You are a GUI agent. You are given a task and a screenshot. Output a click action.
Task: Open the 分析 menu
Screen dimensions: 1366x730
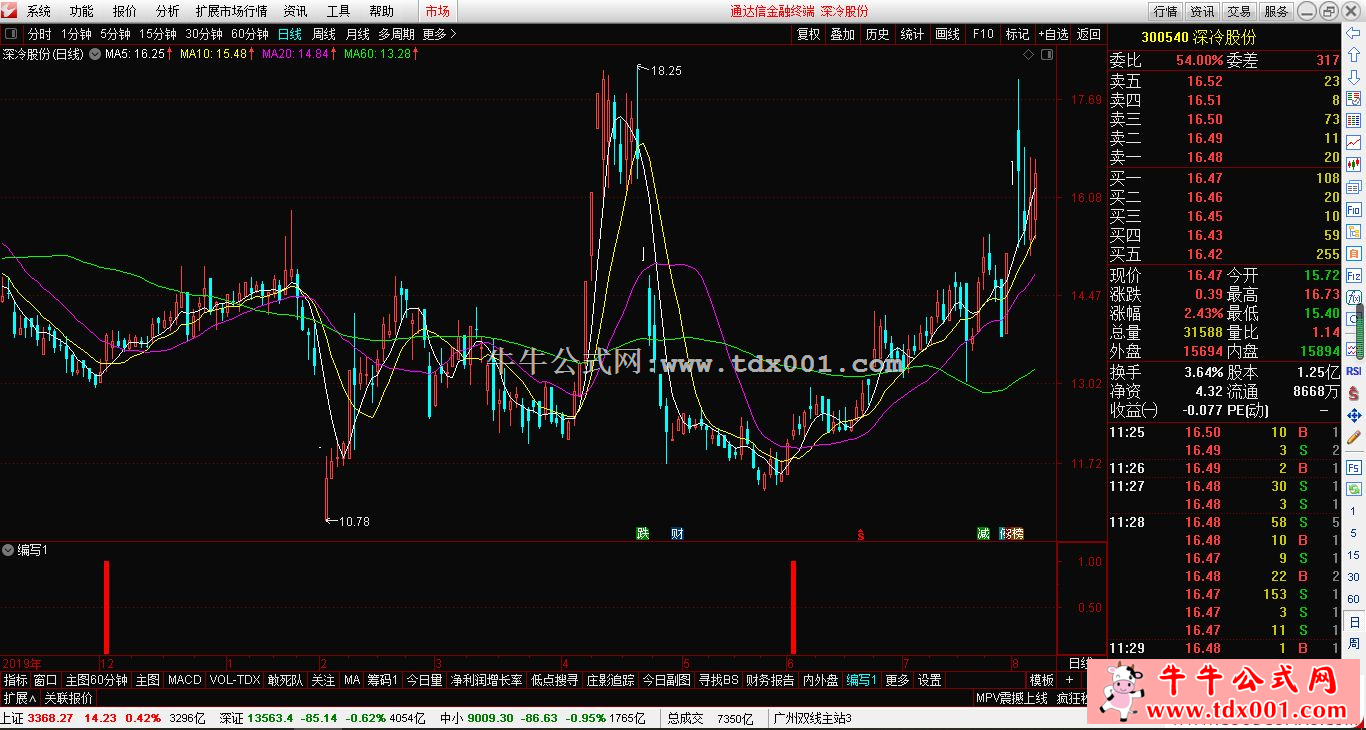coord(168,12)
